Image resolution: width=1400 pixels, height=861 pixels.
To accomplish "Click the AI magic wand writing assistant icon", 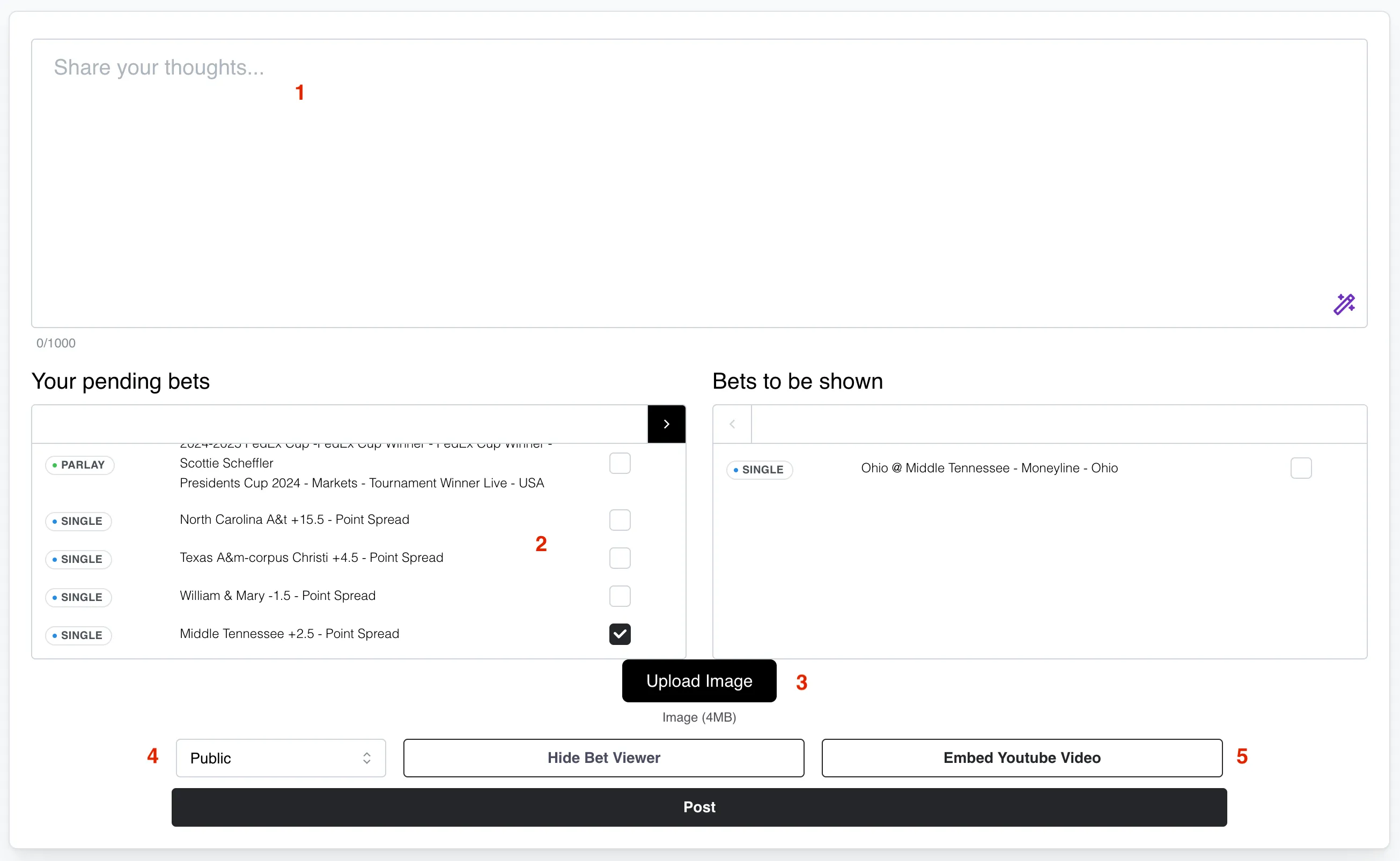I will (1345, 304).
